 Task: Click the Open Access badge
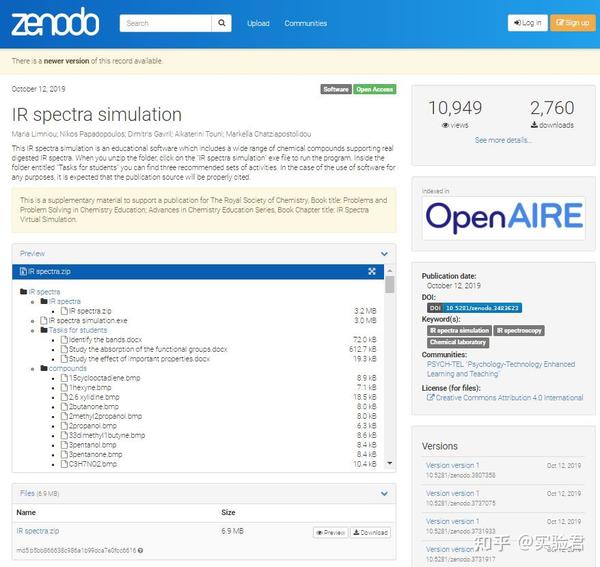[375, 89]
